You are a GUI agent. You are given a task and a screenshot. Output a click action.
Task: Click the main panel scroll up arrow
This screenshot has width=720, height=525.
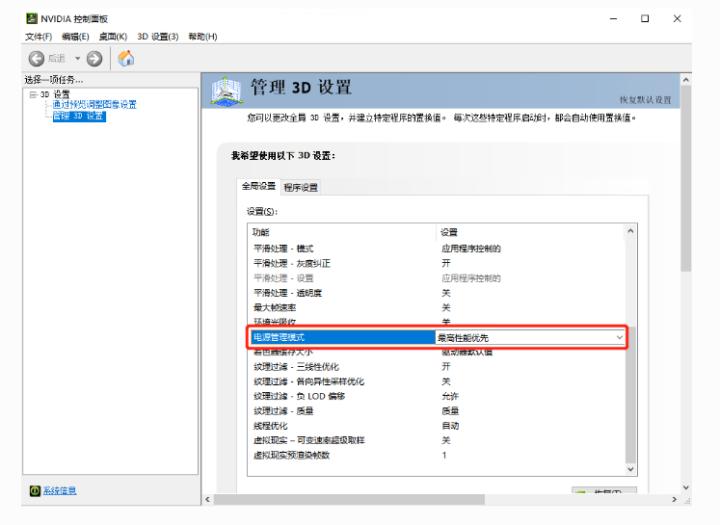[686, 80]
